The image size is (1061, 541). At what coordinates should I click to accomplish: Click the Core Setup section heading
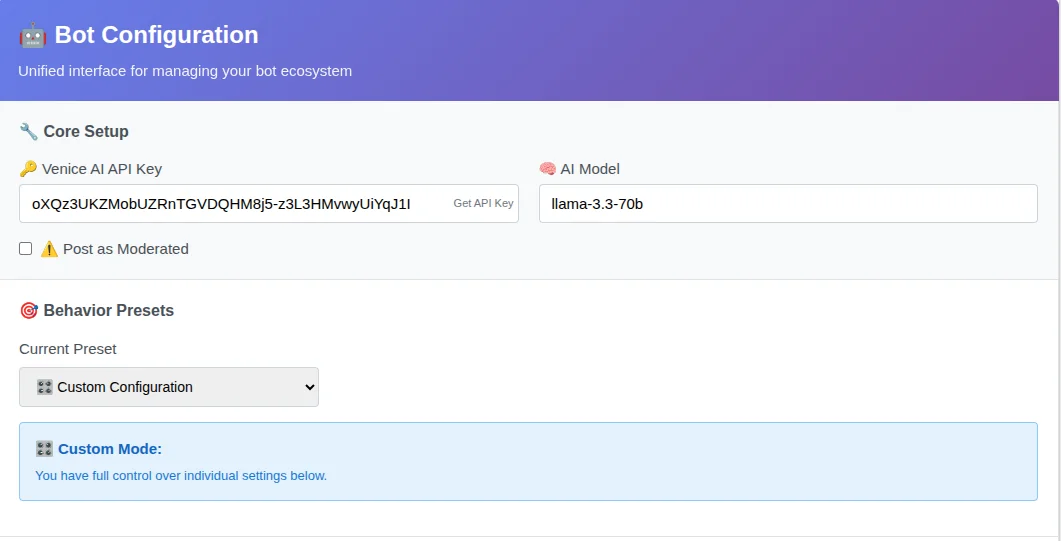[x=86, y=131]
